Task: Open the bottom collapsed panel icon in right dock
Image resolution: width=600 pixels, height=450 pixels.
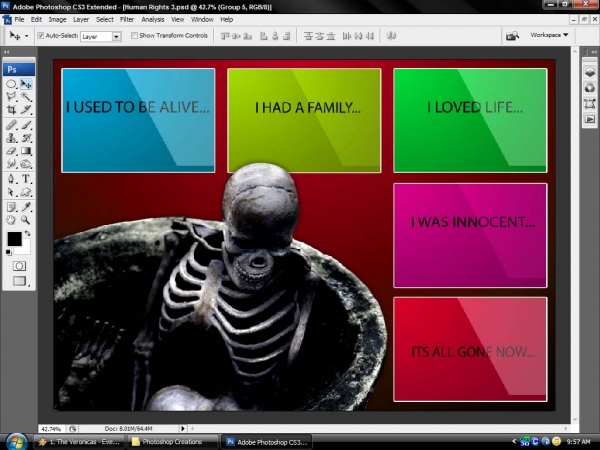Action: [x=590, y=119]
